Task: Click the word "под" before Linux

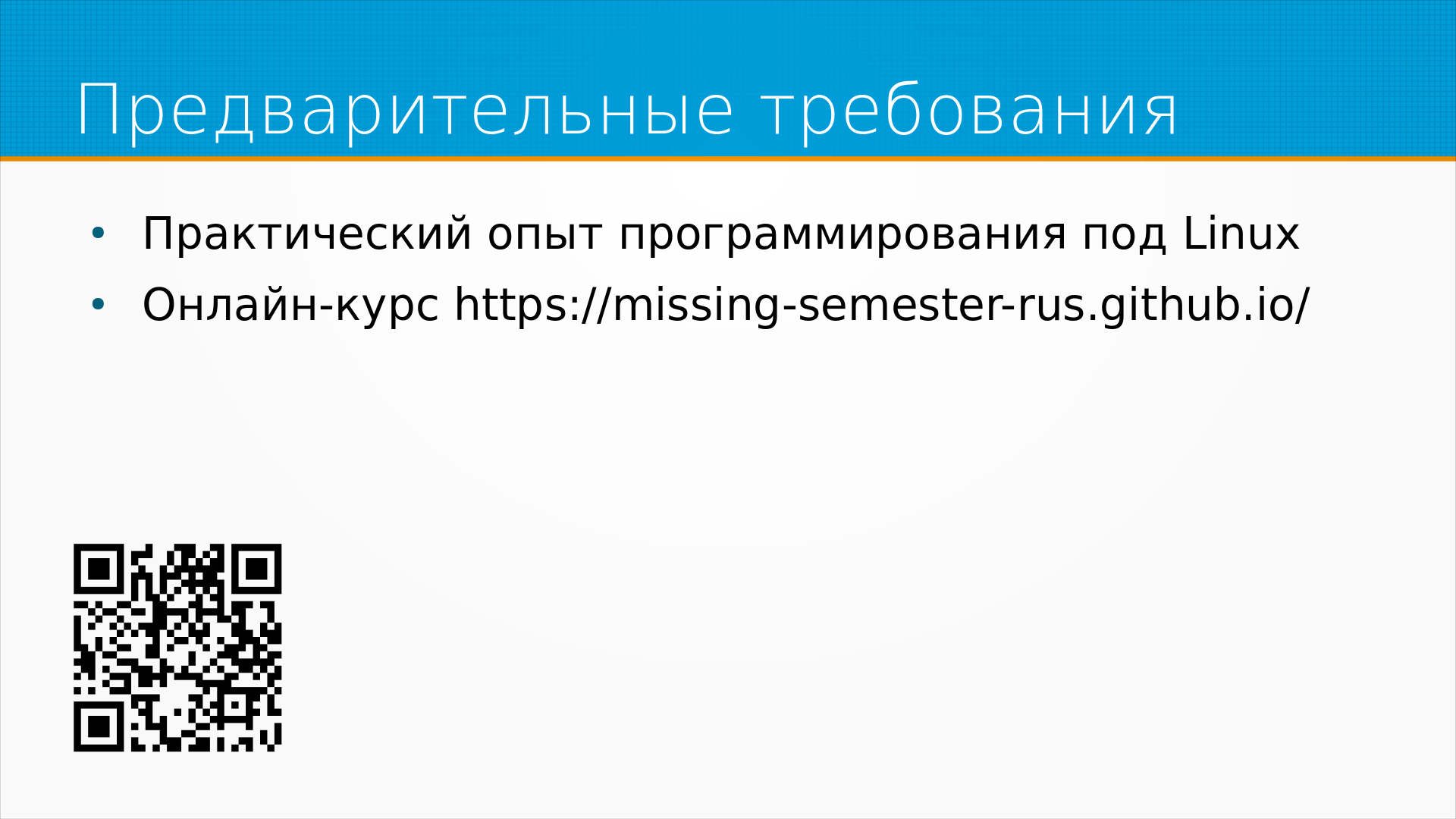Action: tap(1124, 234)
